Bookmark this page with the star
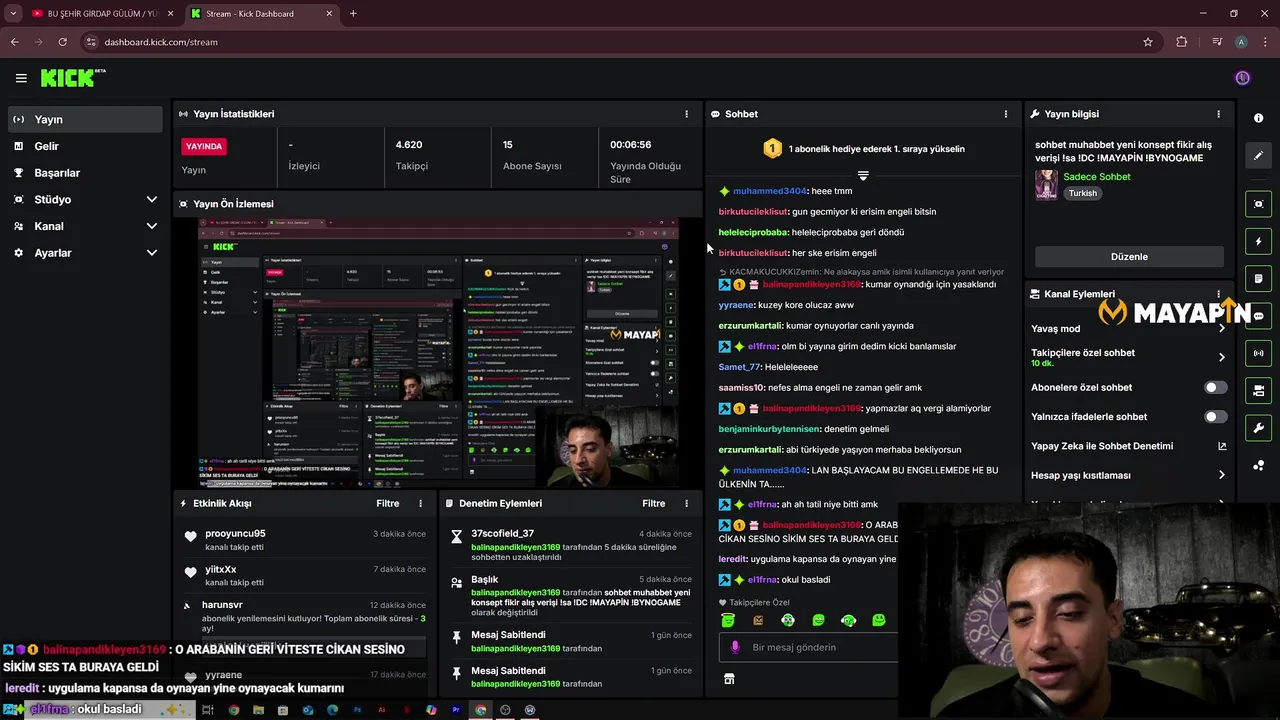Image resolution: width=1280 pixels, height=720 pixels. [1148, 42]
